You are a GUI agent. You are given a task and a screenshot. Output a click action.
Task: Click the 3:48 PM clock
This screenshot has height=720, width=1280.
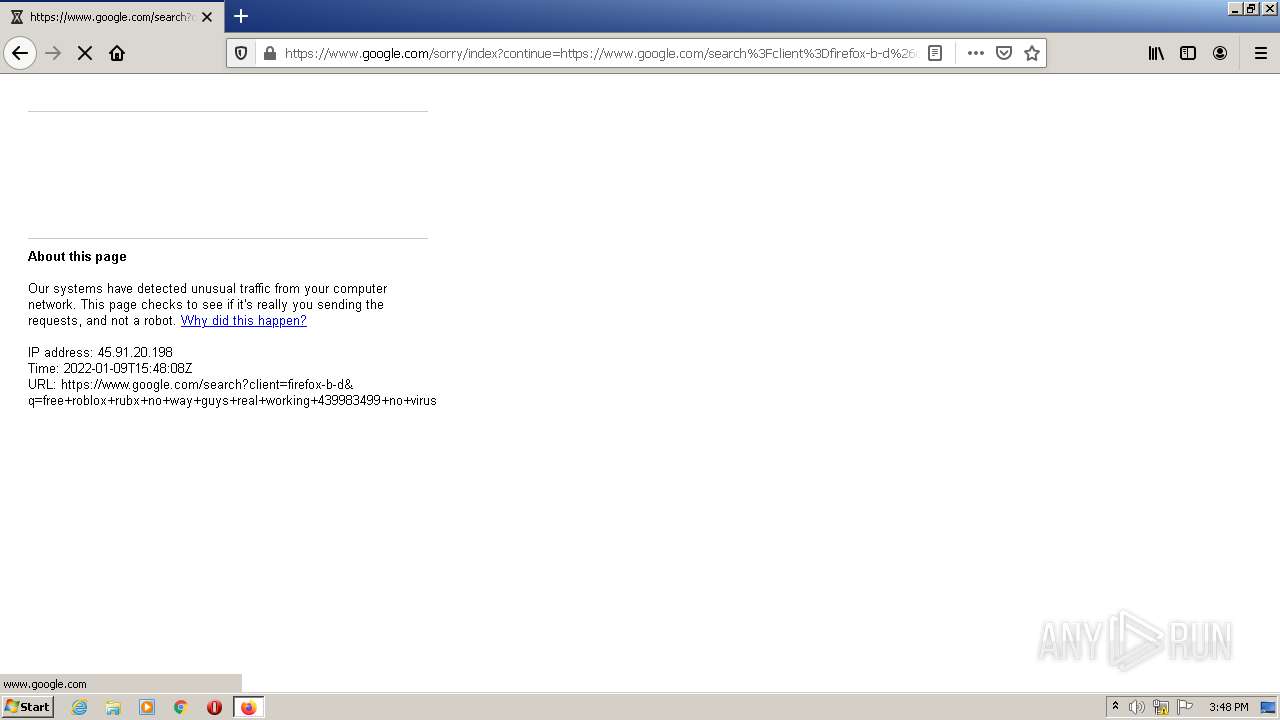point(1228,707)
